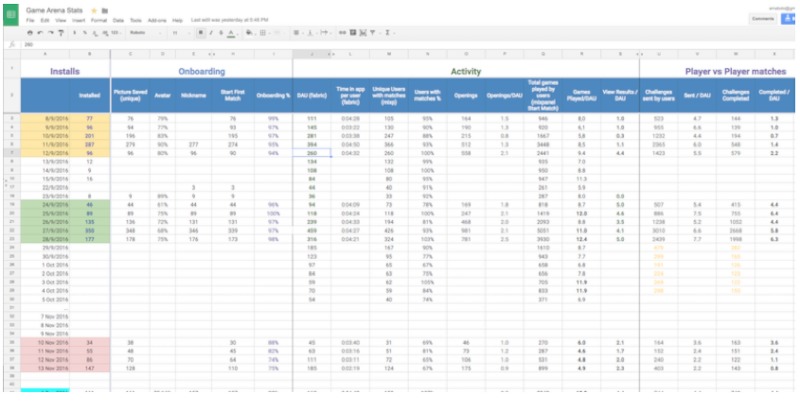Select the 10 Nov 2016 date cell
This screenshot has height=410, width=800.
pyautogui.click(x=45, y=342)
